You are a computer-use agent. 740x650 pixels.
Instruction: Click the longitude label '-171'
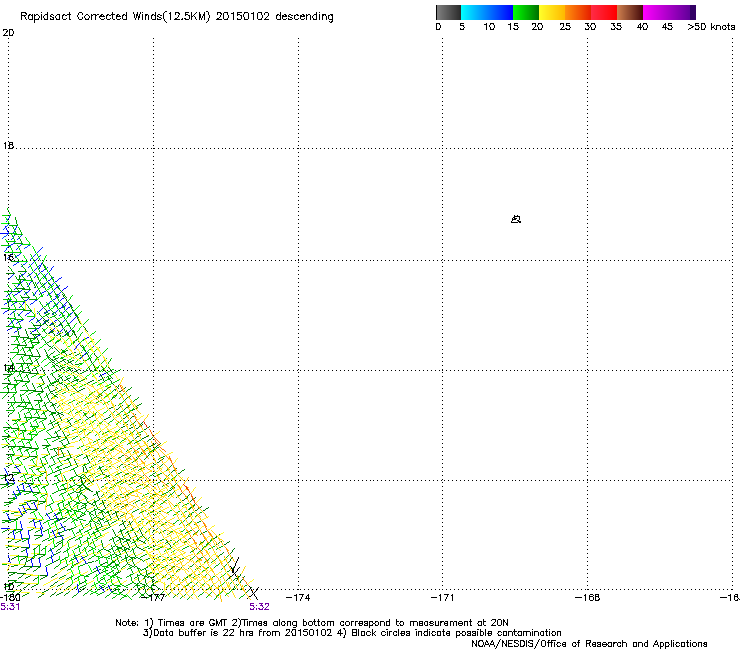pyautogui.click(x=443, y=598)
